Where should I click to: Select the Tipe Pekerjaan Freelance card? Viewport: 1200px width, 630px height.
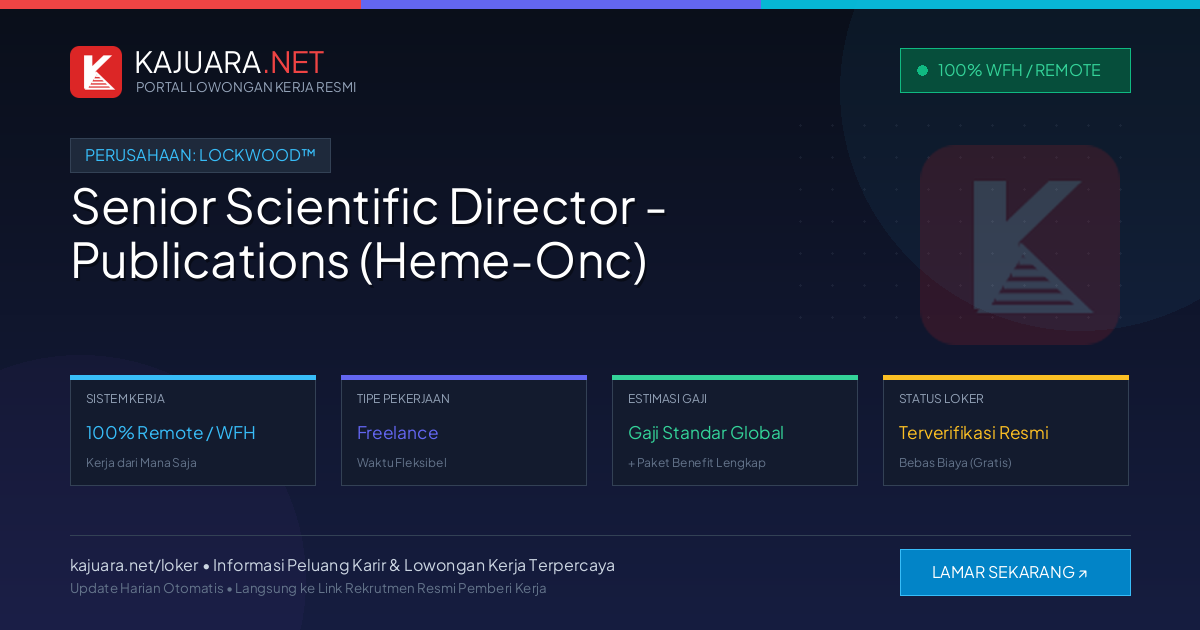tap(464, 430)
